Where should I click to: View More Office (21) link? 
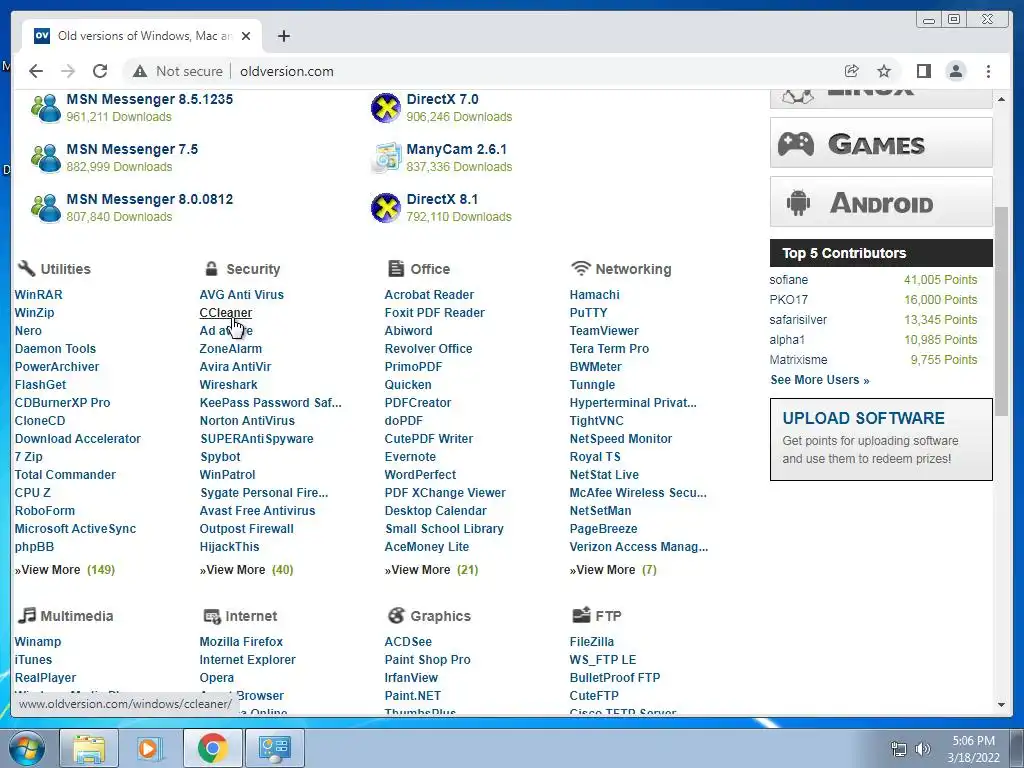pos(431,569)
